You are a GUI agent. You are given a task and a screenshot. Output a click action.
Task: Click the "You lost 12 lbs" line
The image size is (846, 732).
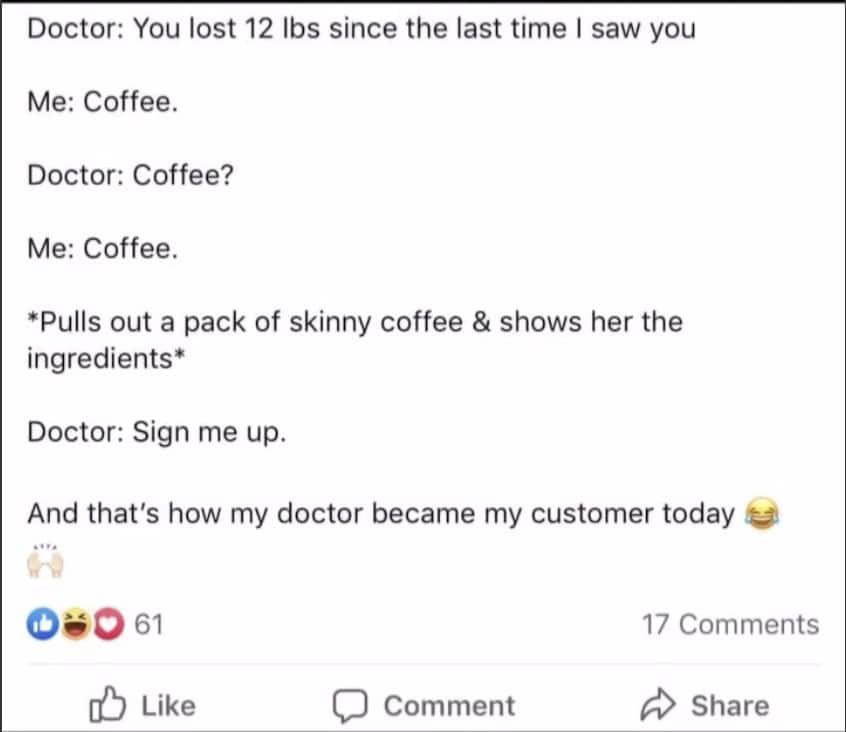tap(360, 28)
